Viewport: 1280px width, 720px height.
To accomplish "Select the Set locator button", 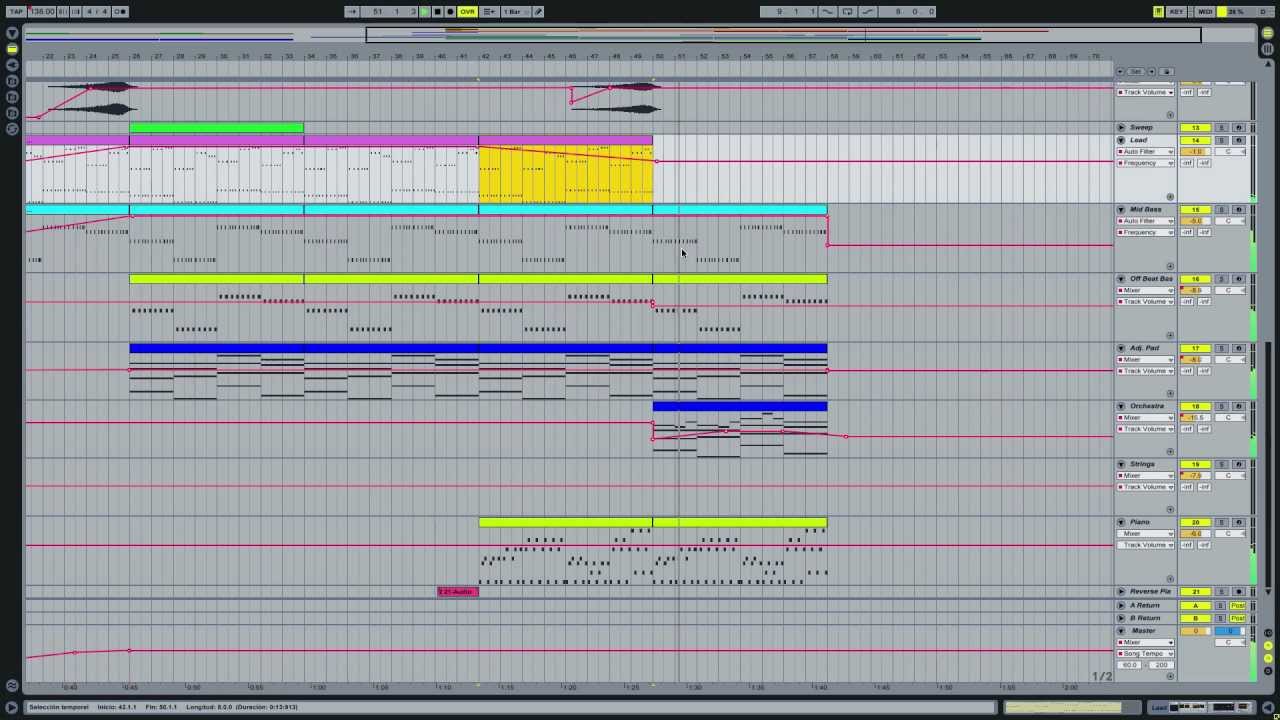I will click(x=1137, y=72).
